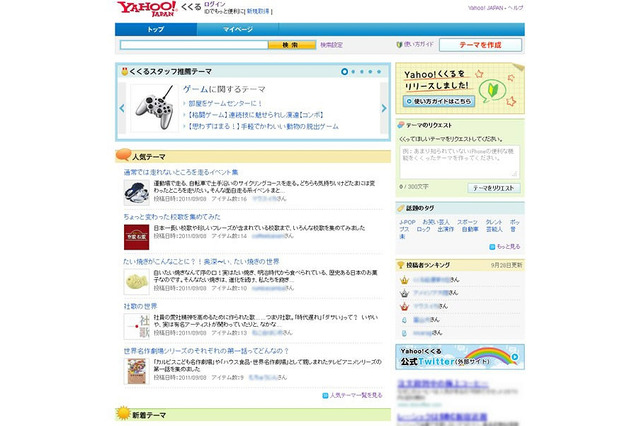This screenshot has height=426, width=640.
Task: Open the 検索設定 link
Action: 331,45
